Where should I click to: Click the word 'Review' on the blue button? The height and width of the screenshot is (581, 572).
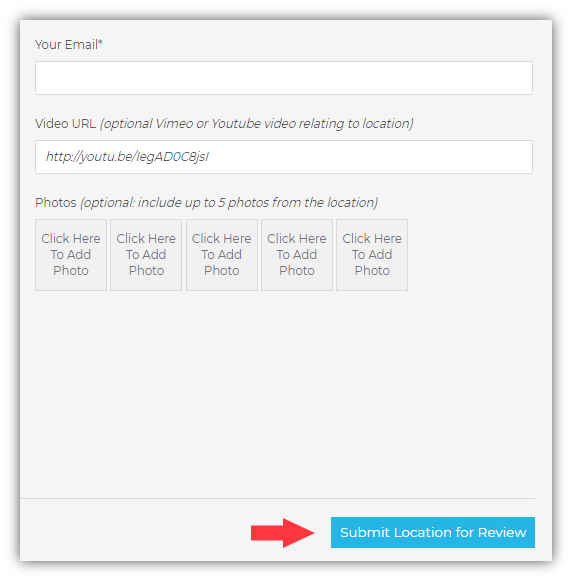click(x=502, y=532)
